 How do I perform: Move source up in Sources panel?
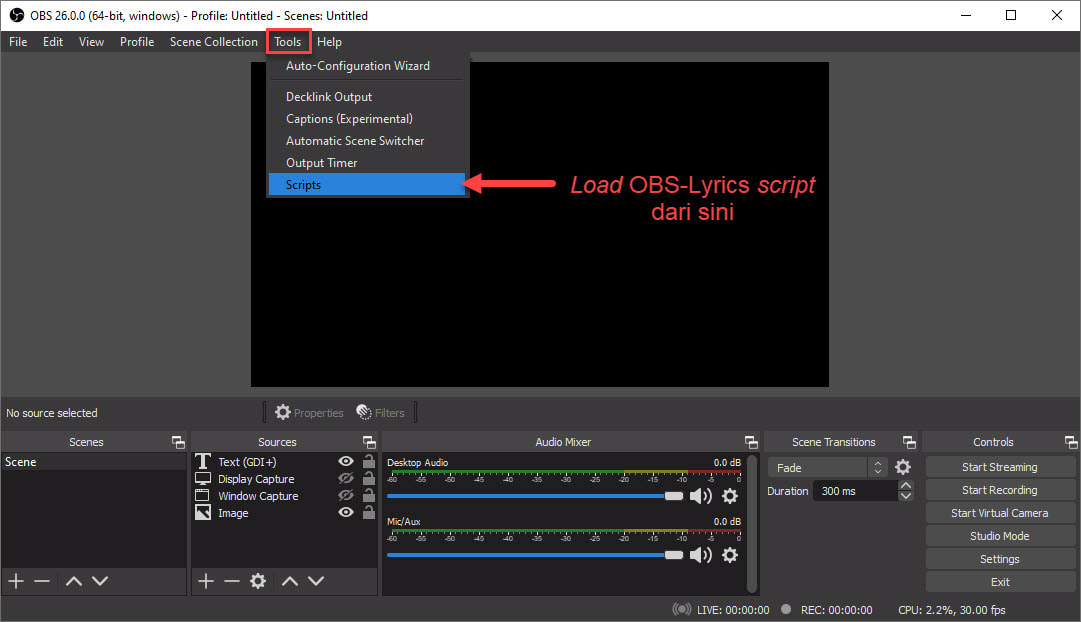[x=290, y=581]
